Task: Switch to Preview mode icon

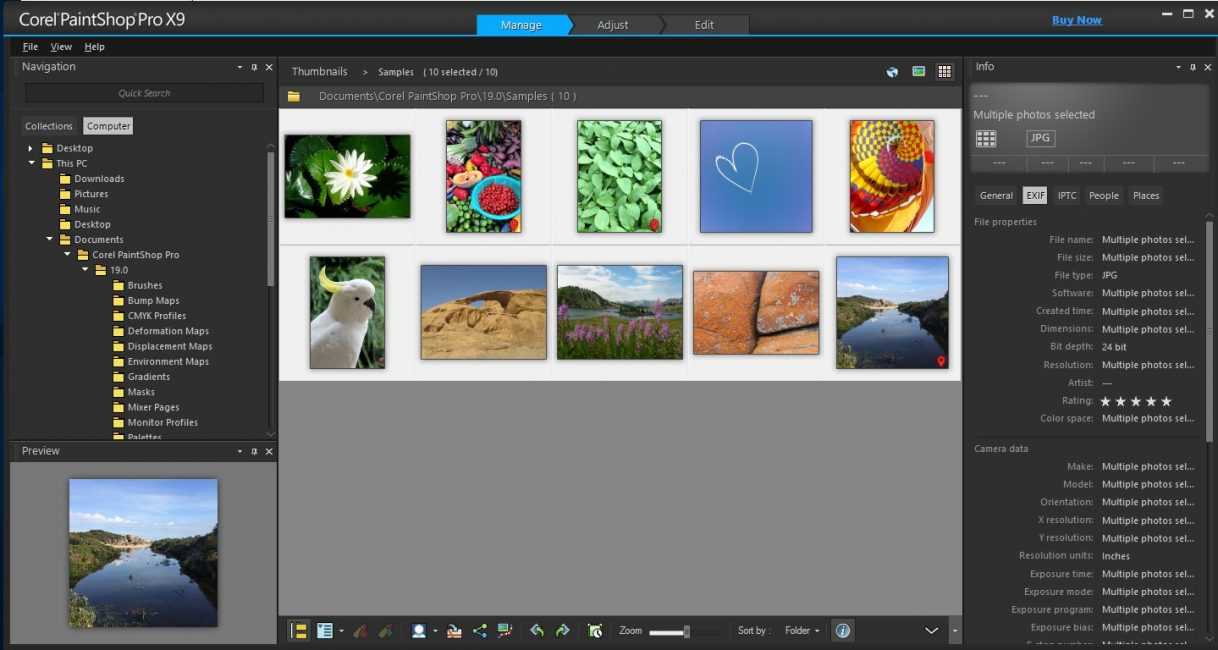Action: point(918,72)
